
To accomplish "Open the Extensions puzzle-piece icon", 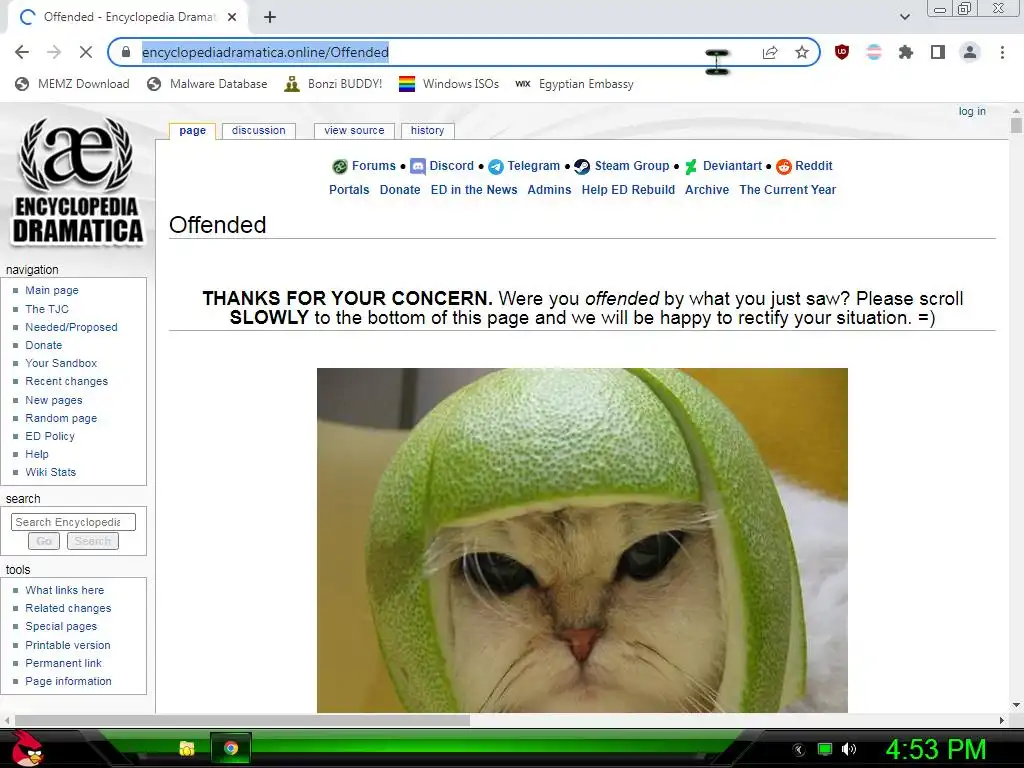I will pyautogui.click(x=905, y=52).
